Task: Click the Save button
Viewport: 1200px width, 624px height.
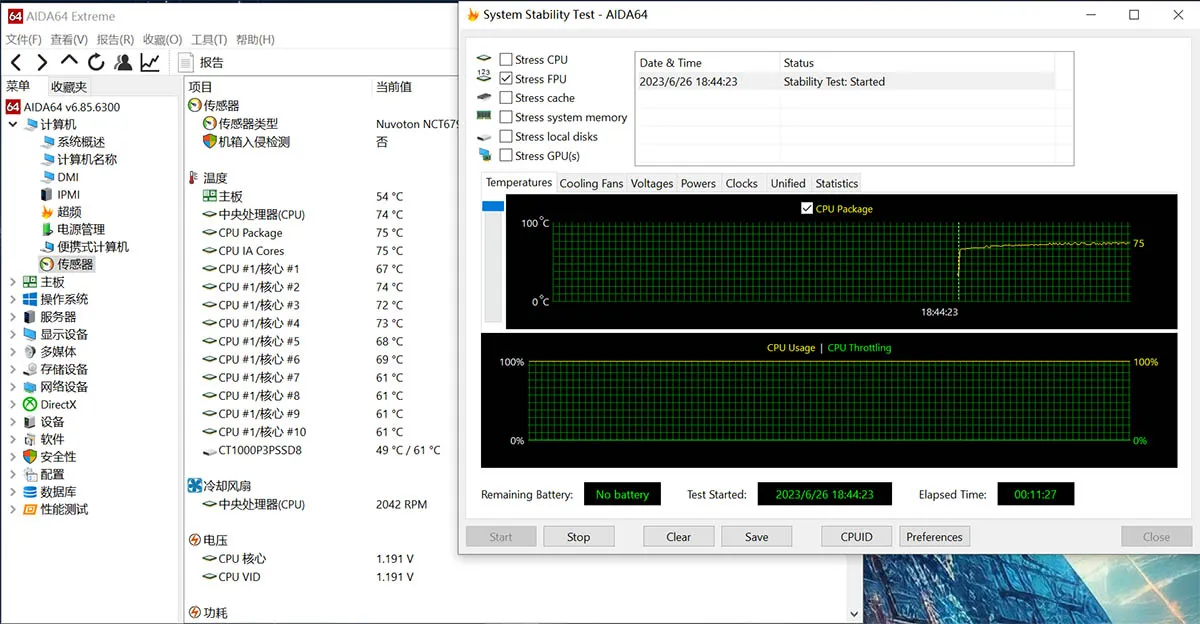Action: 757,537
